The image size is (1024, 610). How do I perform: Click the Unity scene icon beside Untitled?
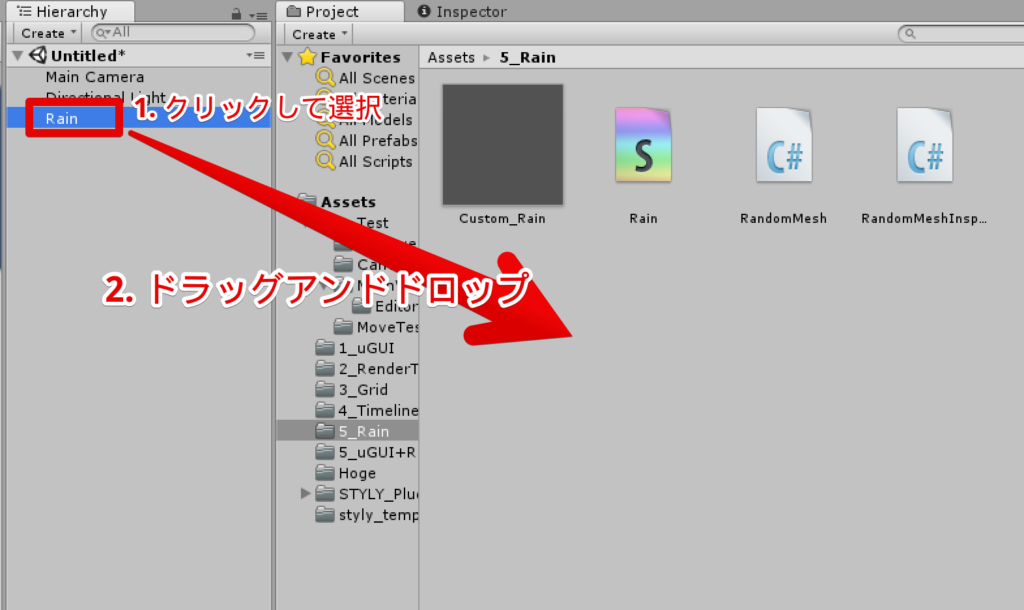pos(38,56)
